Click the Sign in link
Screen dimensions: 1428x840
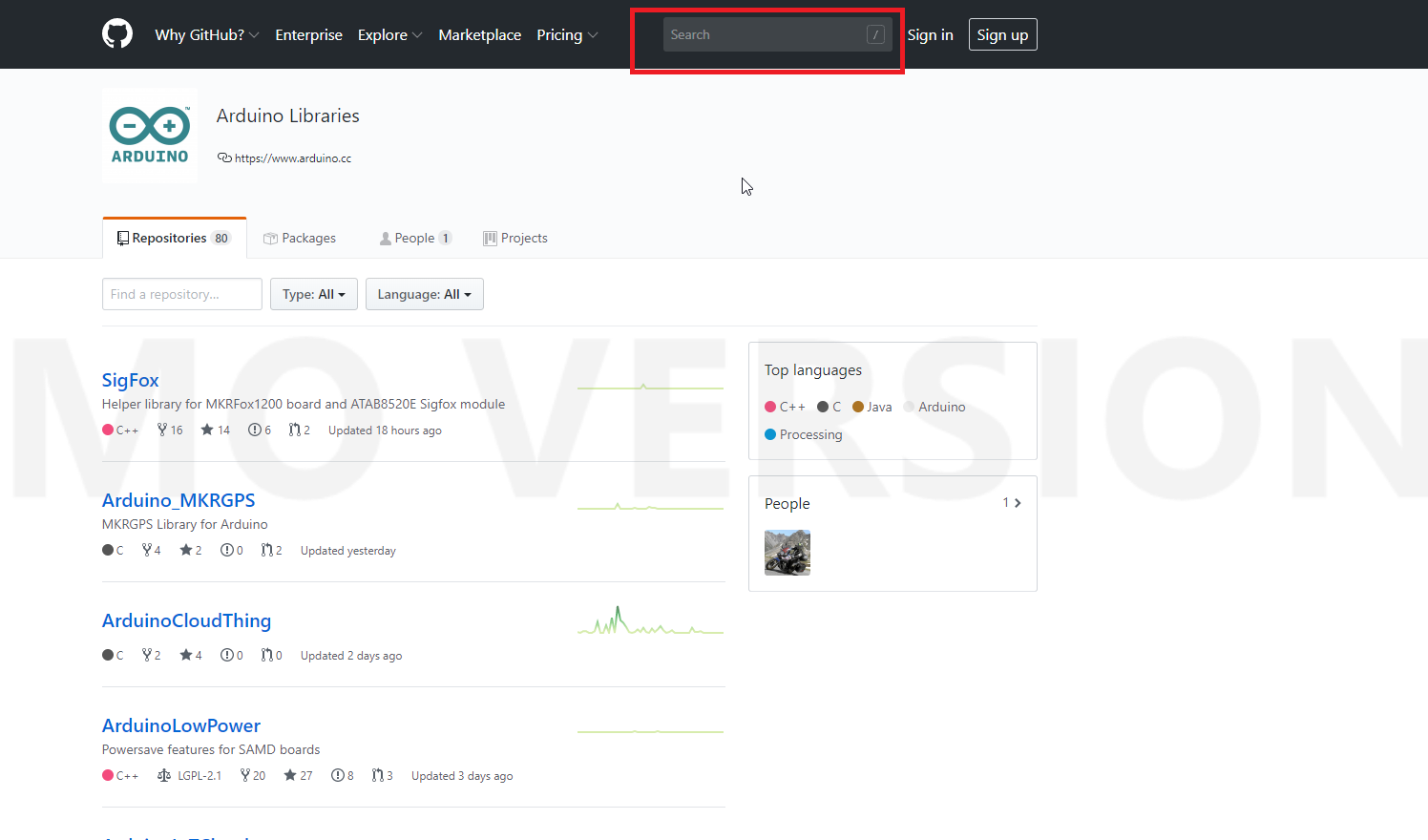point(930,34)
